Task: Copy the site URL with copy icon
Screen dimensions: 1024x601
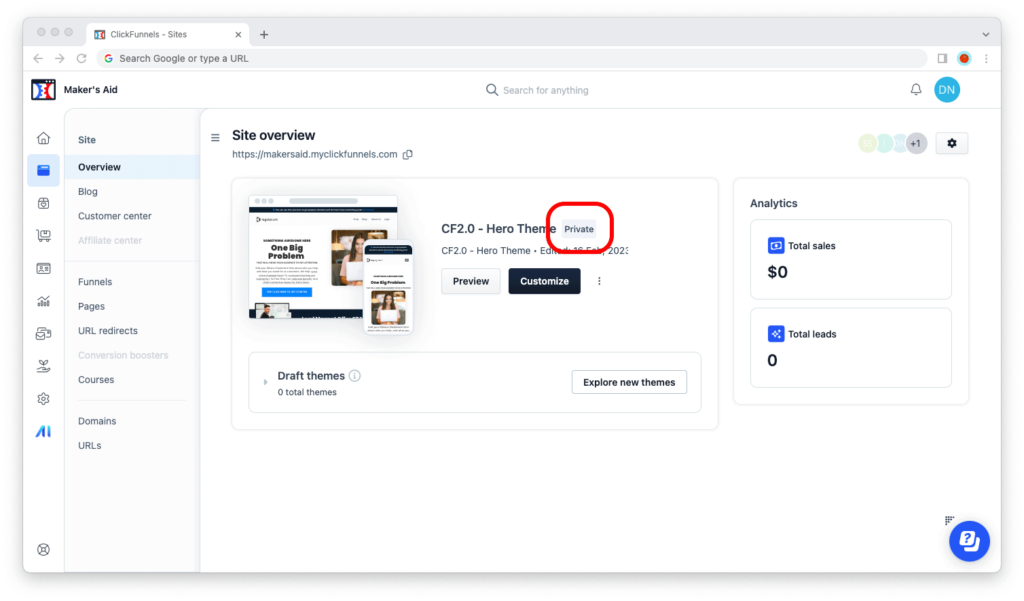Action: [x=408, y=154]
